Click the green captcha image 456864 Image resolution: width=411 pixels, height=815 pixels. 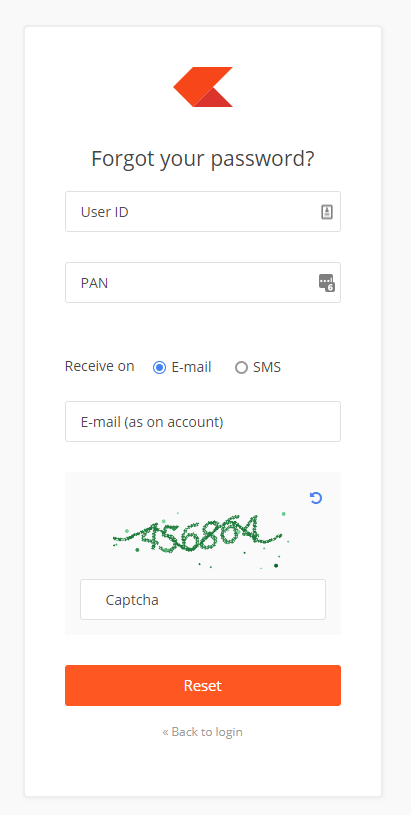point(200,538)
